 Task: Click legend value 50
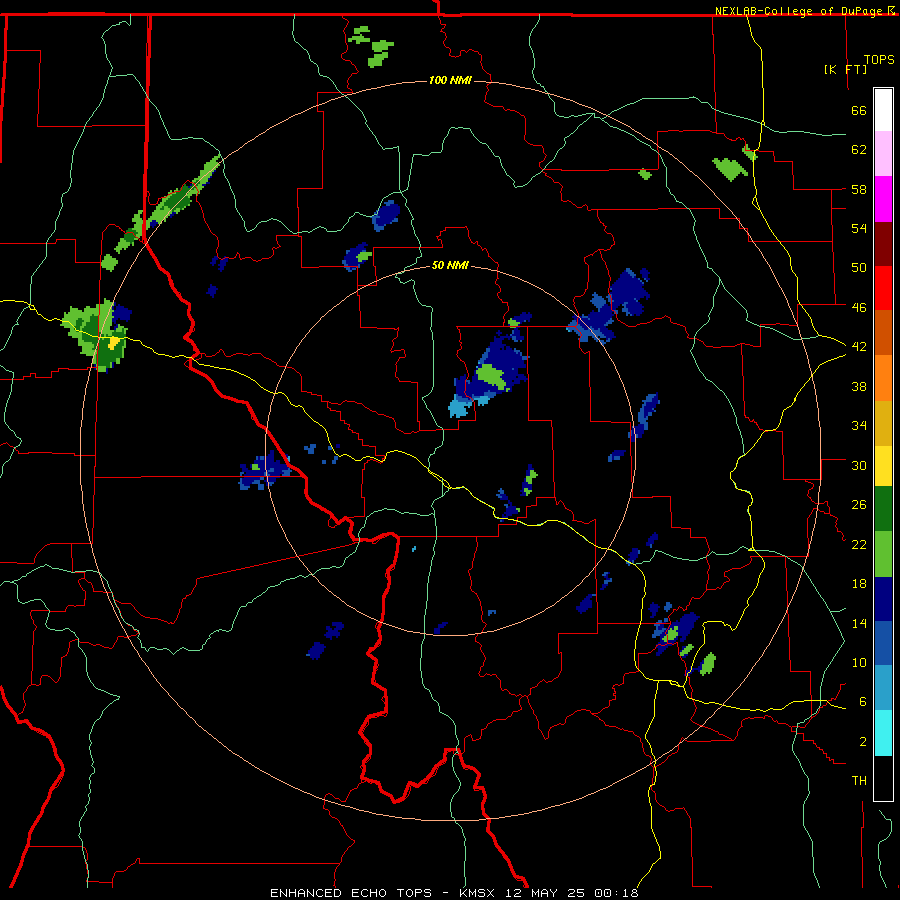859,267
